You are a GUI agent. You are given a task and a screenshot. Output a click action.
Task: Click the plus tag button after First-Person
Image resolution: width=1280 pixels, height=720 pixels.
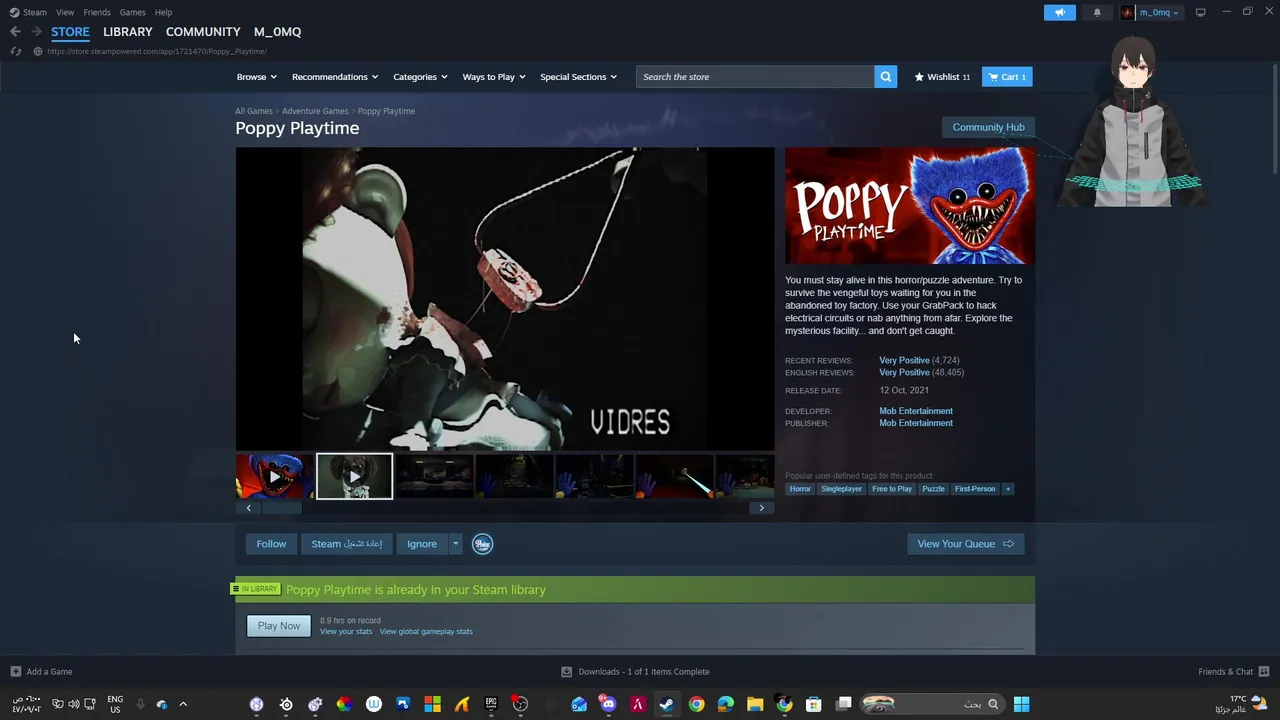pos(1007,489)
